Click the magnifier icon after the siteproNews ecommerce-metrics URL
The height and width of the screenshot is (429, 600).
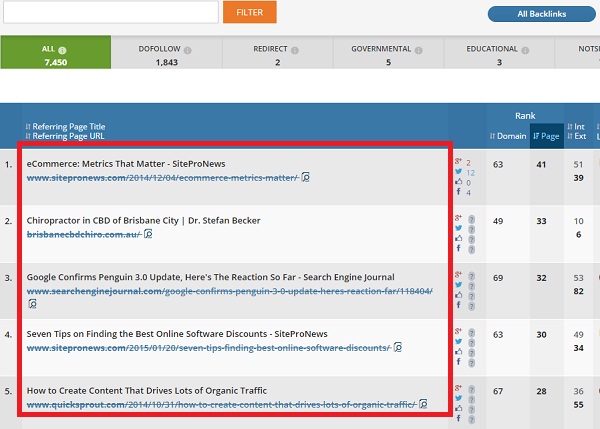(x=306, y=178)
